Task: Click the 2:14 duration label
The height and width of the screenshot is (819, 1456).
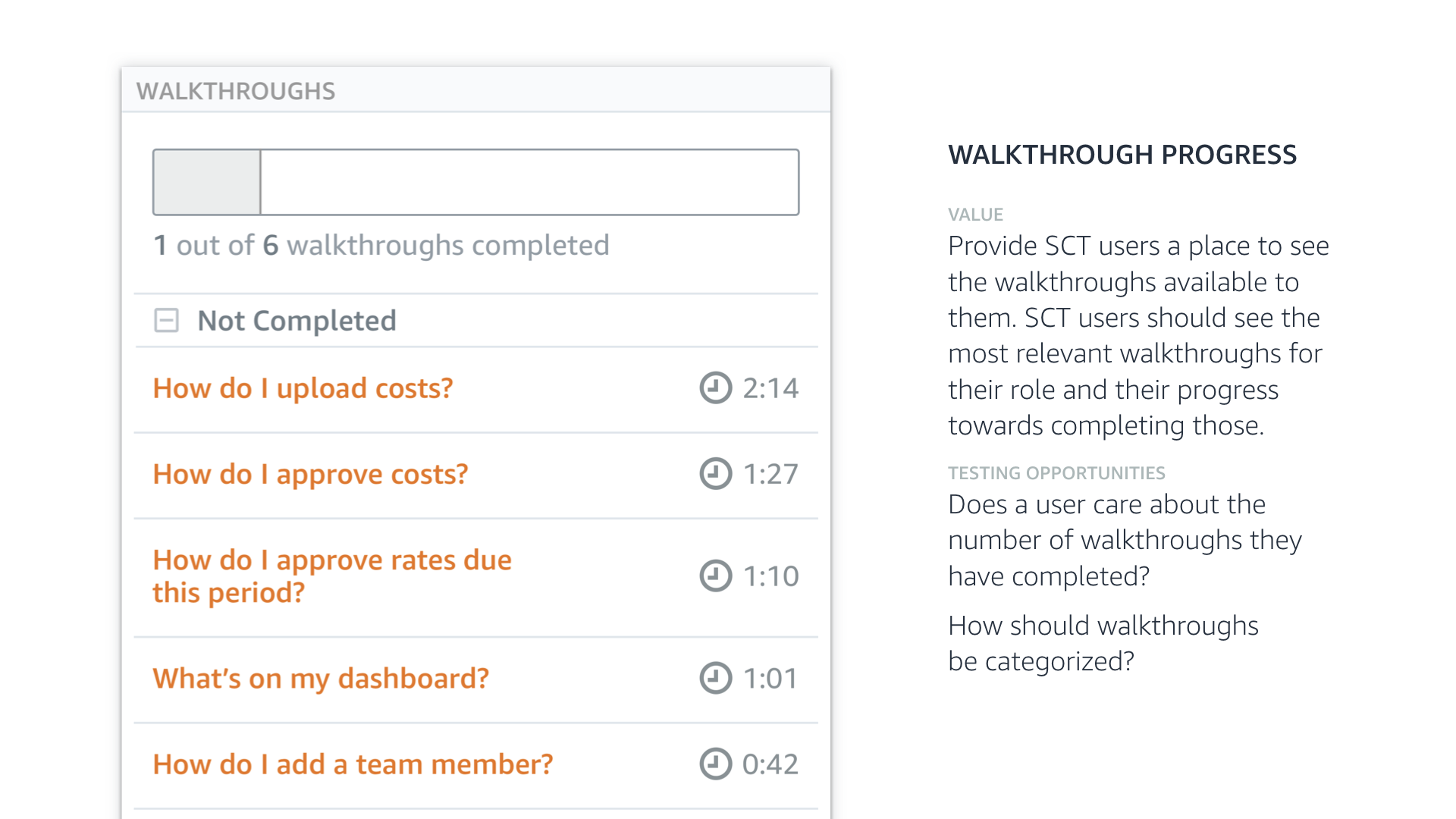Action: [770, 388]
